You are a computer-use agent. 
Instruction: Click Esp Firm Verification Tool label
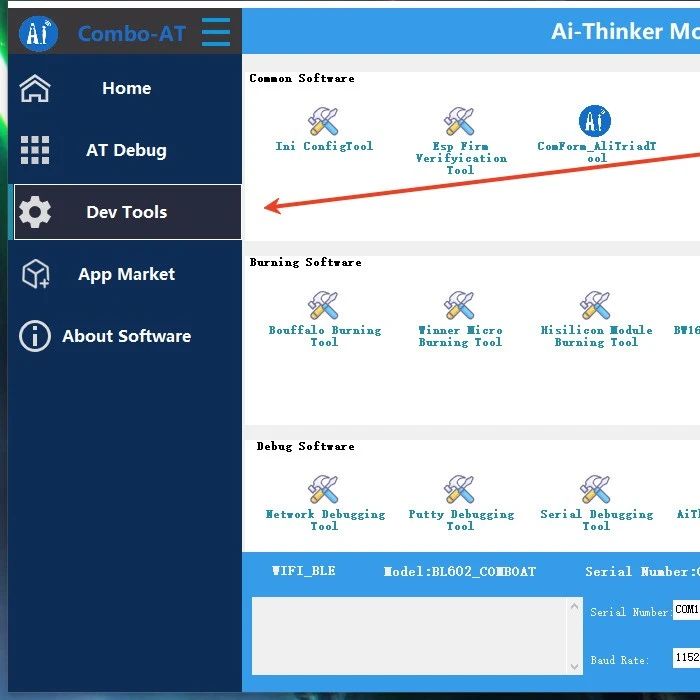tap(461, 158)
